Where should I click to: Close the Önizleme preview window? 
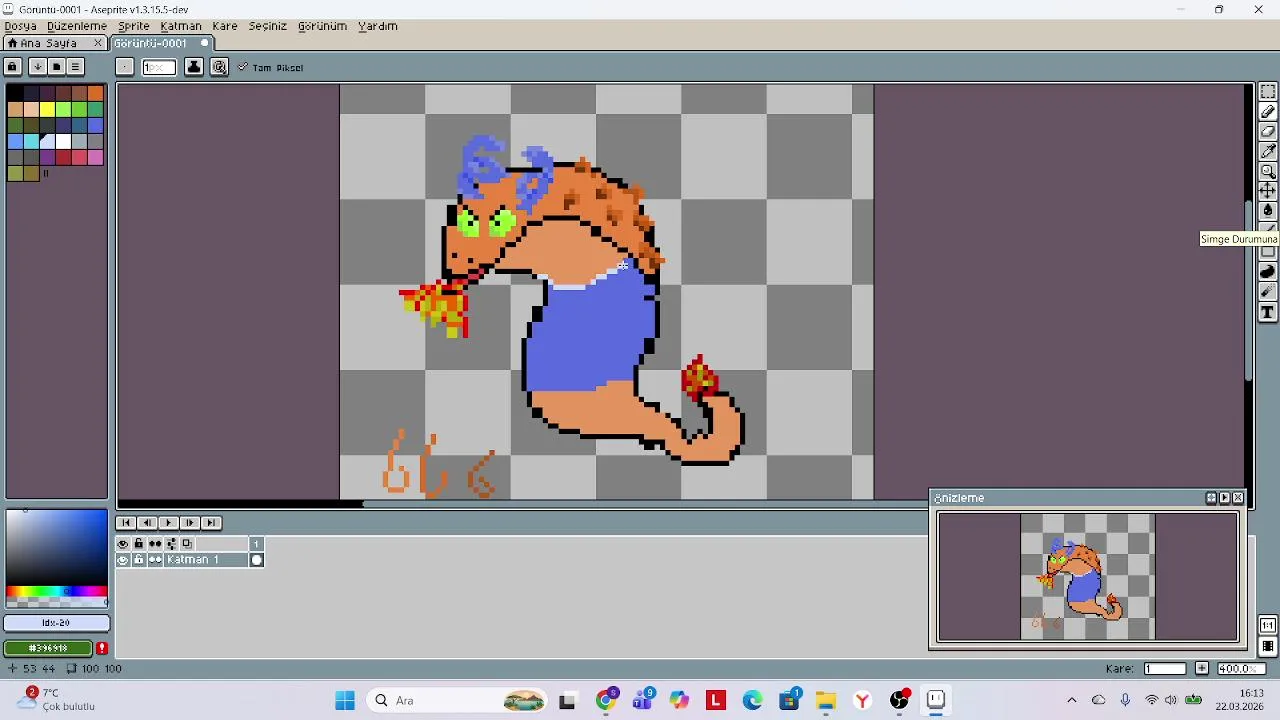[1238, 498]
